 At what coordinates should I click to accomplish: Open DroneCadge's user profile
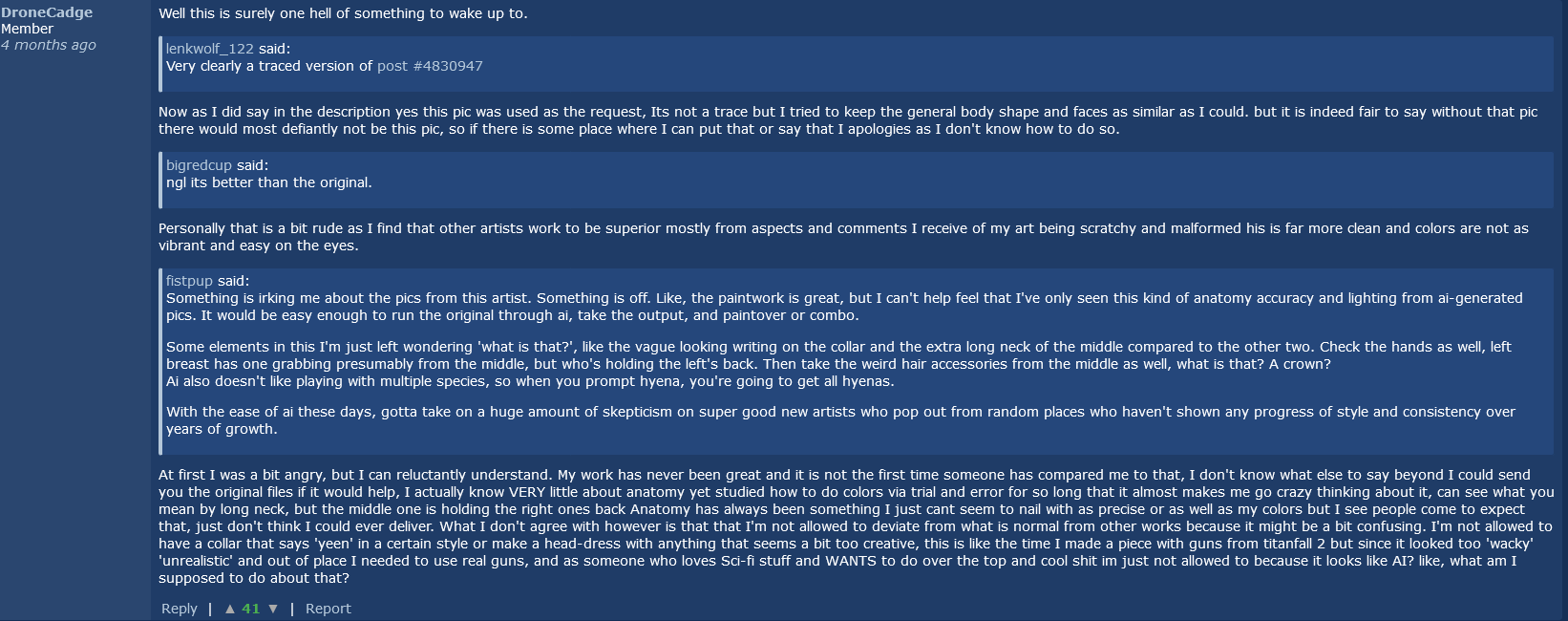(x=47, y=12)
